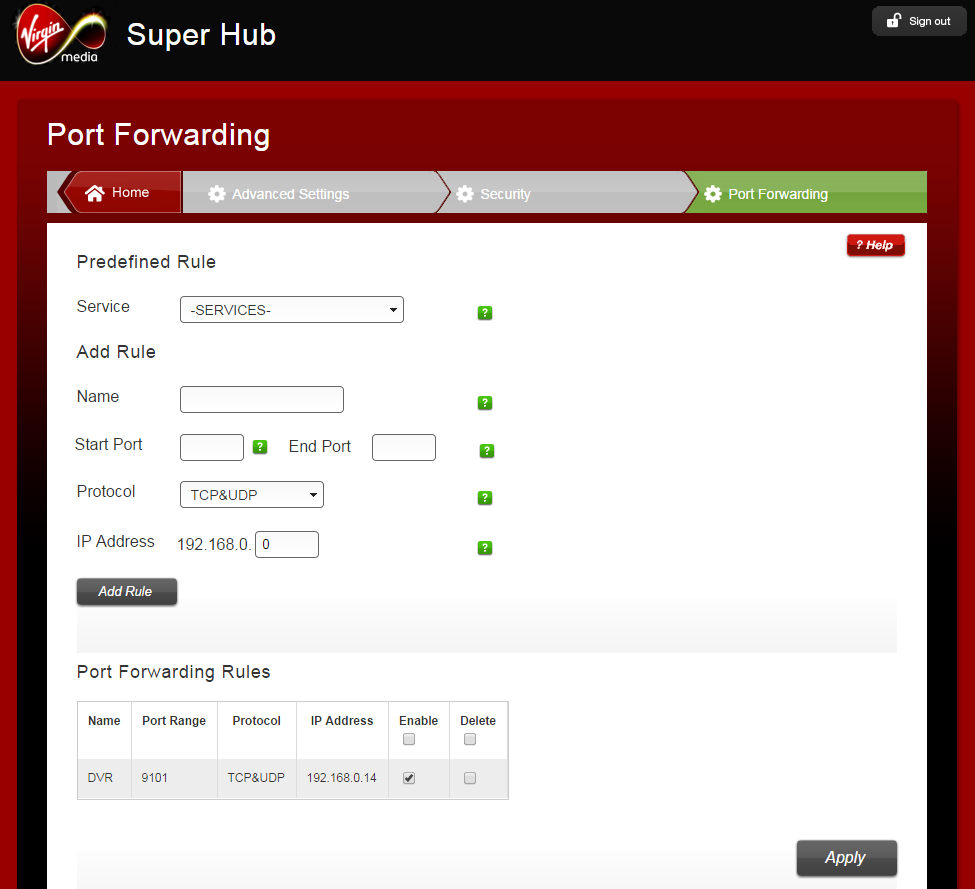Click the rule Name text field
975x889 pixels.
[x=261, y=400]
